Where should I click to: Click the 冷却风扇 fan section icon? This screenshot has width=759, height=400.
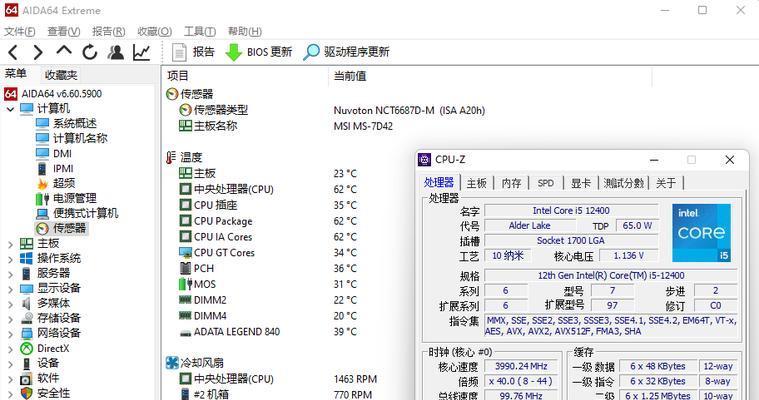click(172, 363)
